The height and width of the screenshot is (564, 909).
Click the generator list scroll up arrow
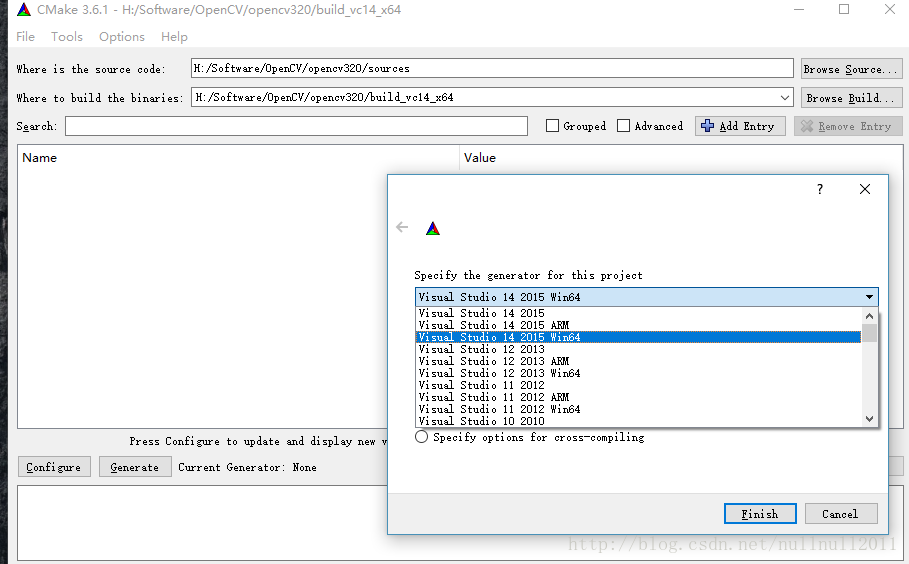pyautogui.click(x=869, y=316)
